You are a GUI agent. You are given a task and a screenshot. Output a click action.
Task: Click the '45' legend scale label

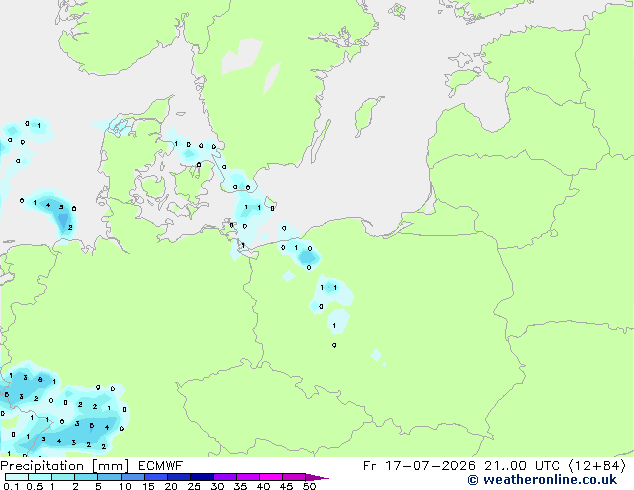(x=286, y=486)
